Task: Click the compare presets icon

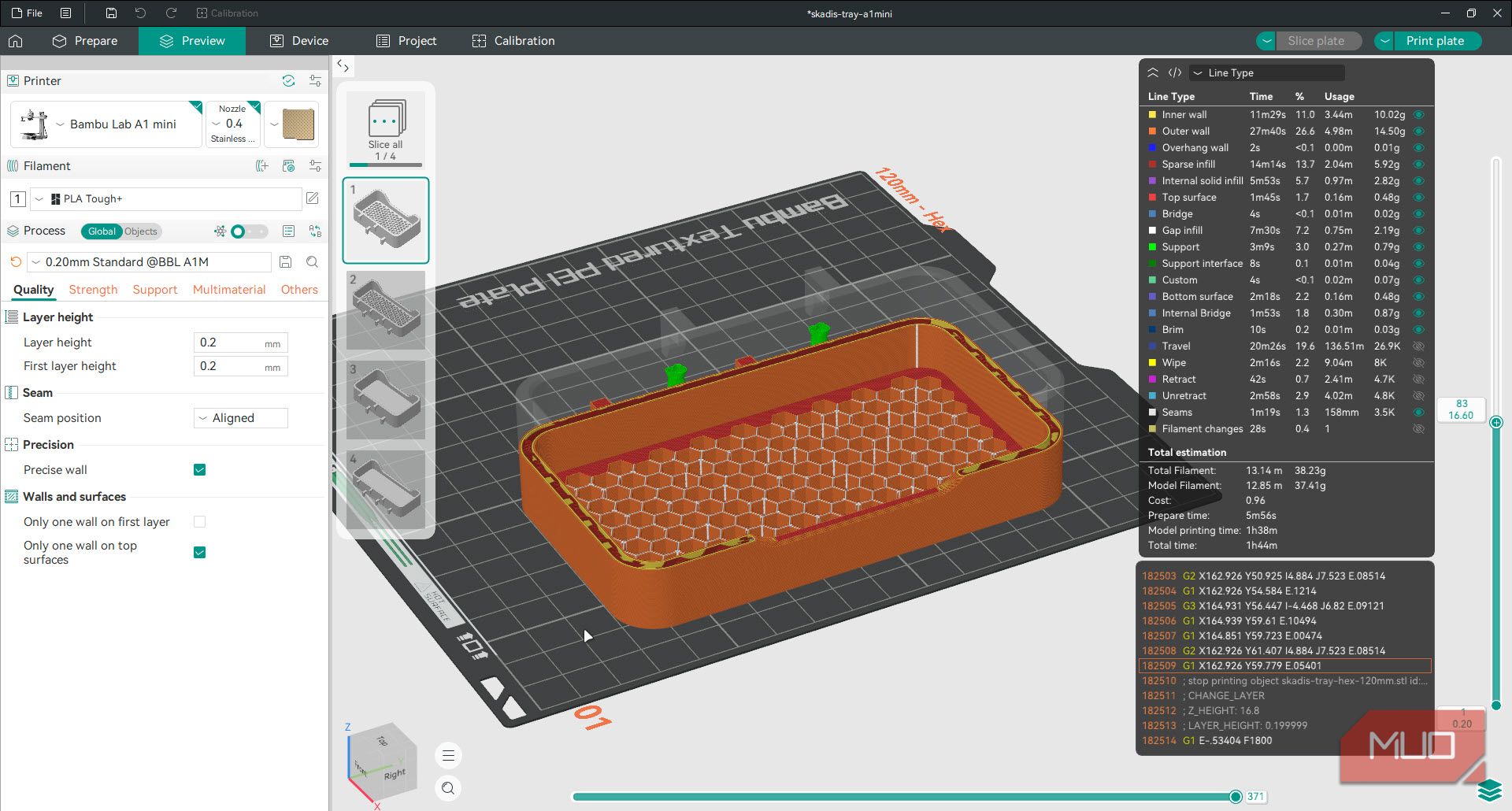Action: click(315, 231)
